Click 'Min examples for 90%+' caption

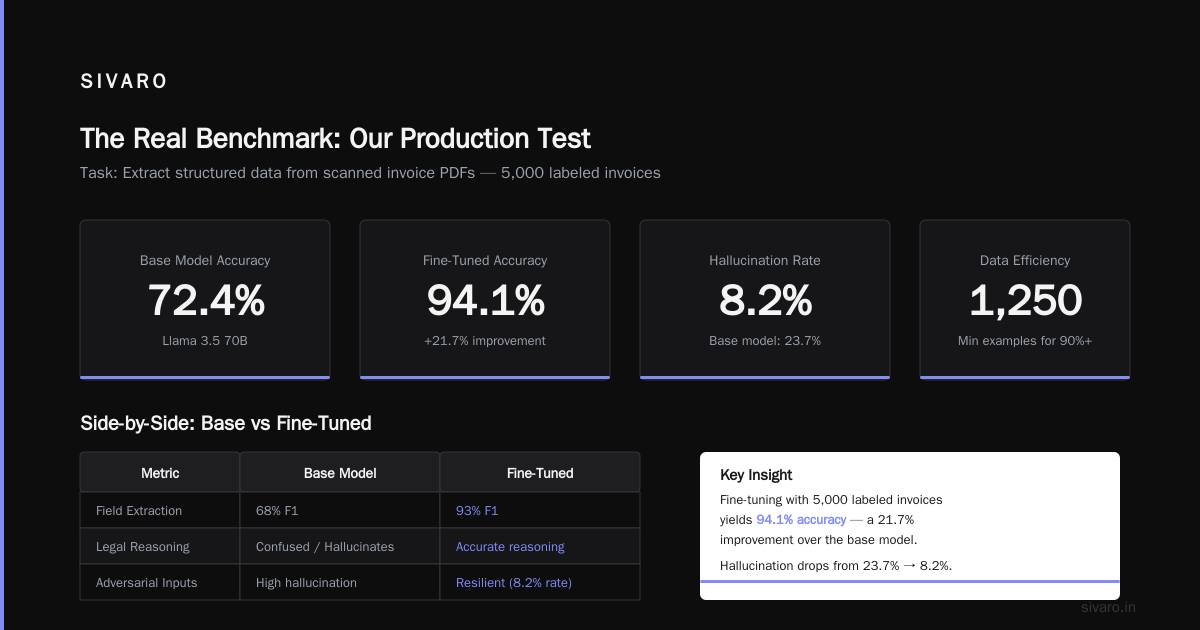[x=1025, y=341]
